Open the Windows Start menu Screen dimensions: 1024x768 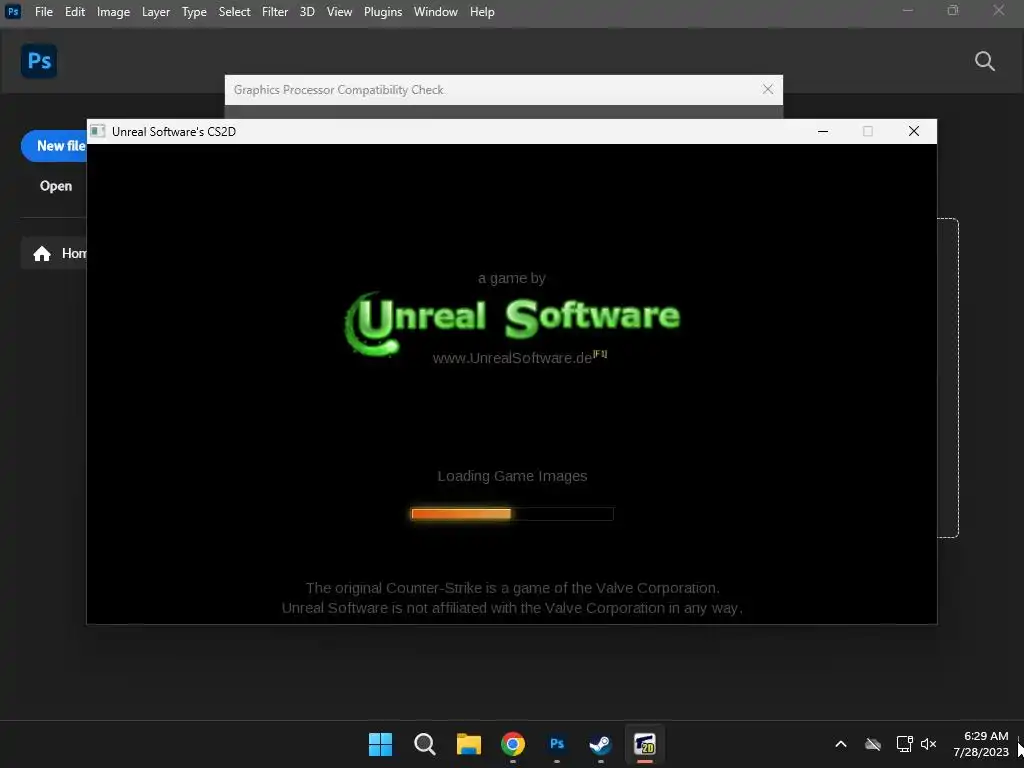coord(381,744)
